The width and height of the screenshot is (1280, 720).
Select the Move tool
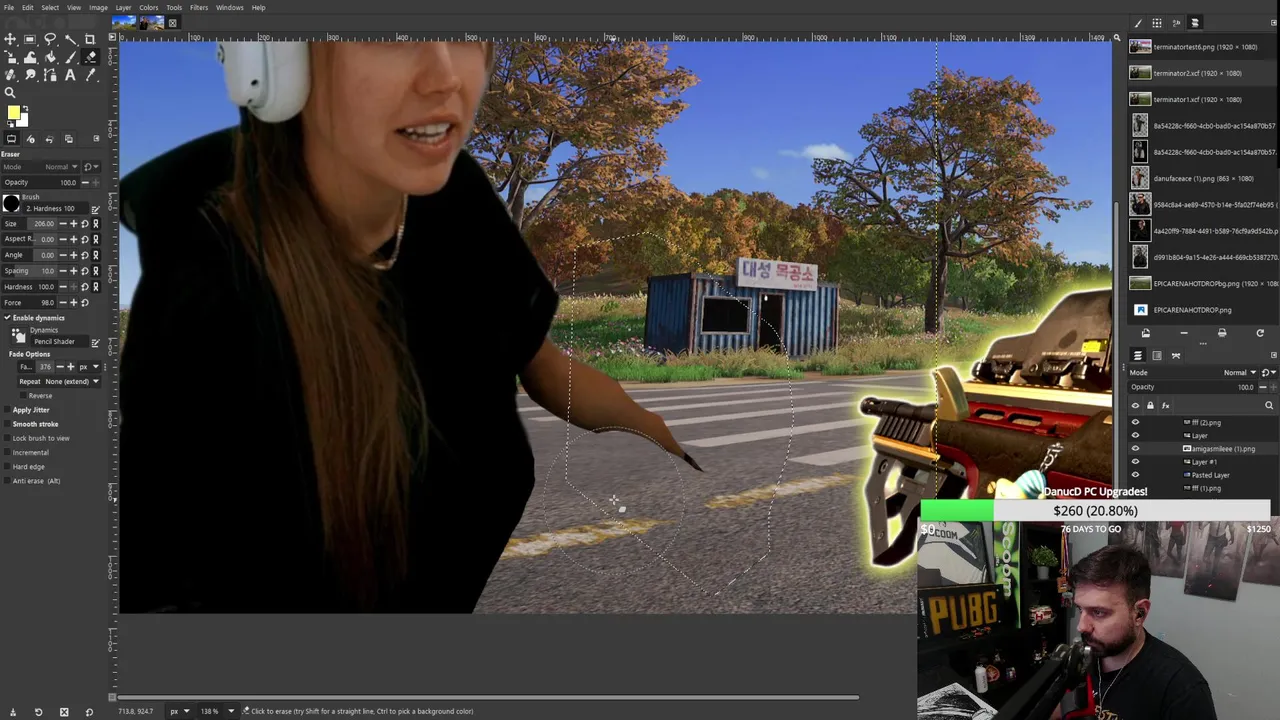[x=10, y=39]
